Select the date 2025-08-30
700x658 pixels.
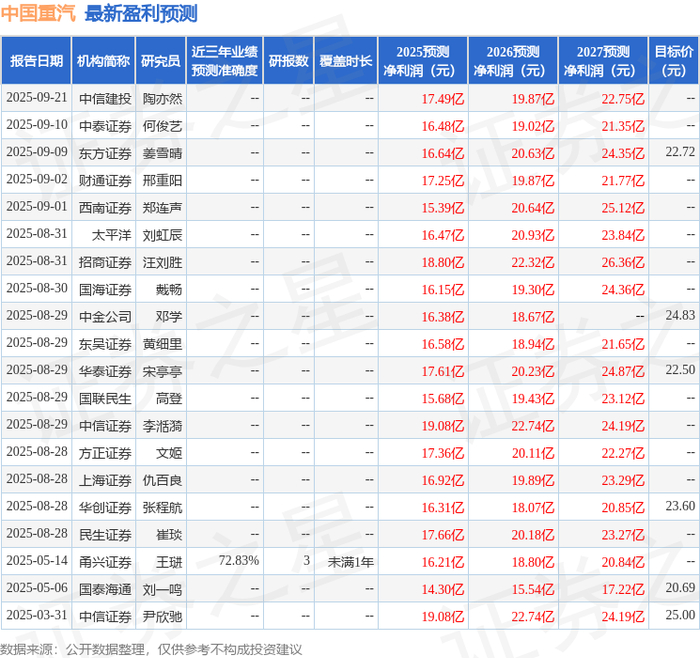coord(37,288)
